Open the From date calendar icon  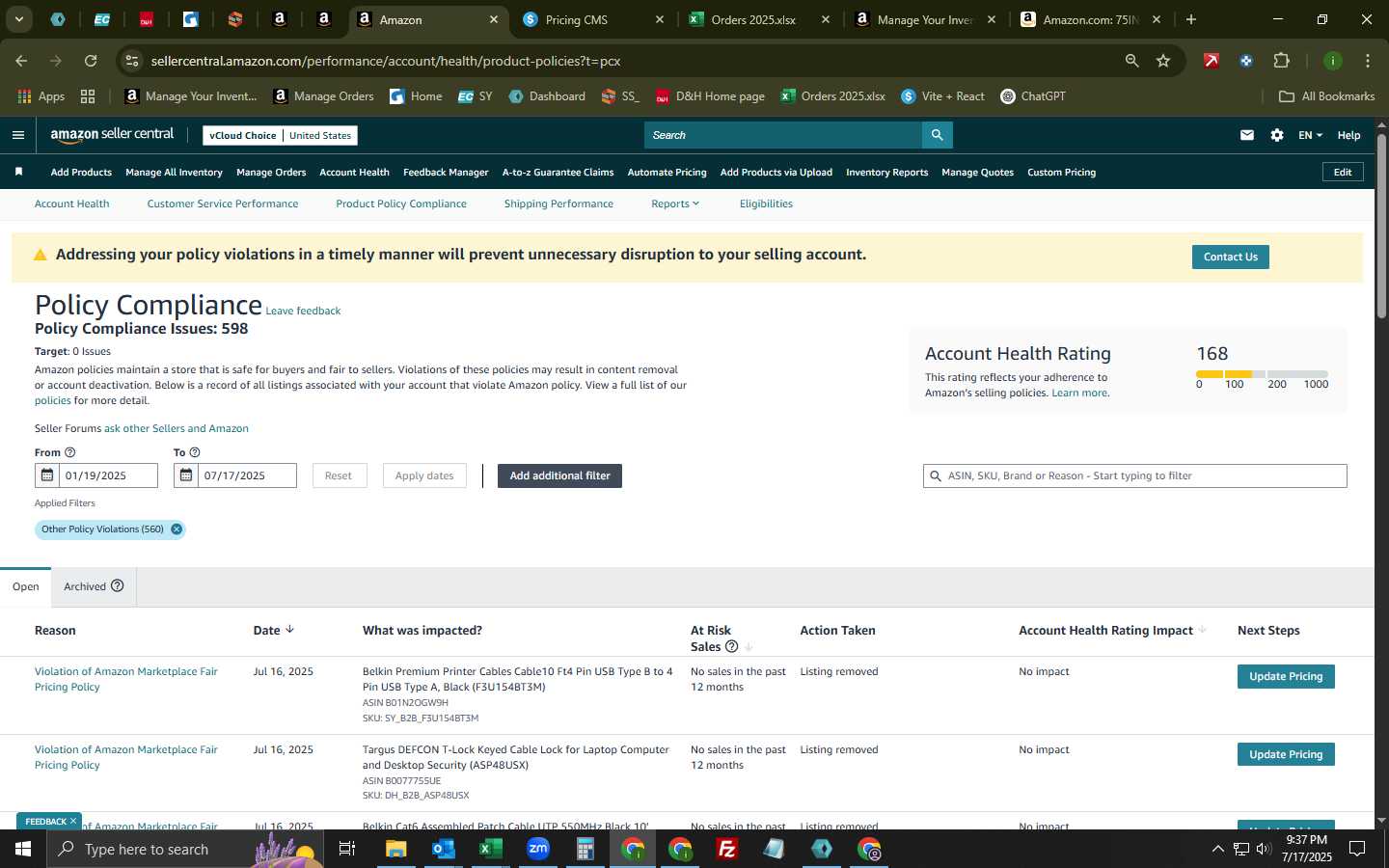[x=46, y=475]
